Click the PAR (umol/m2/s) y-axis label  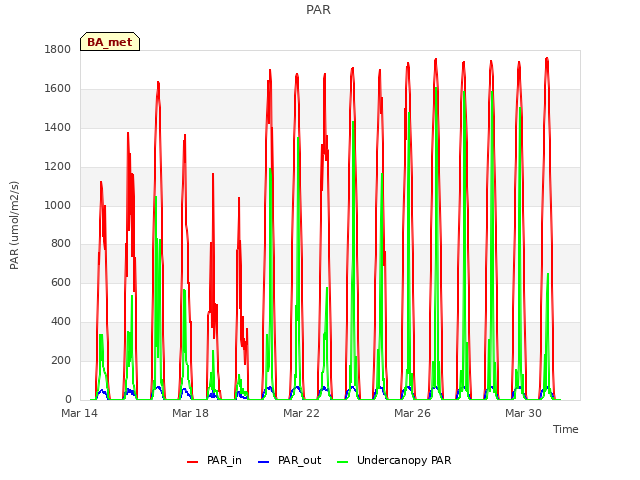[14, 225]
